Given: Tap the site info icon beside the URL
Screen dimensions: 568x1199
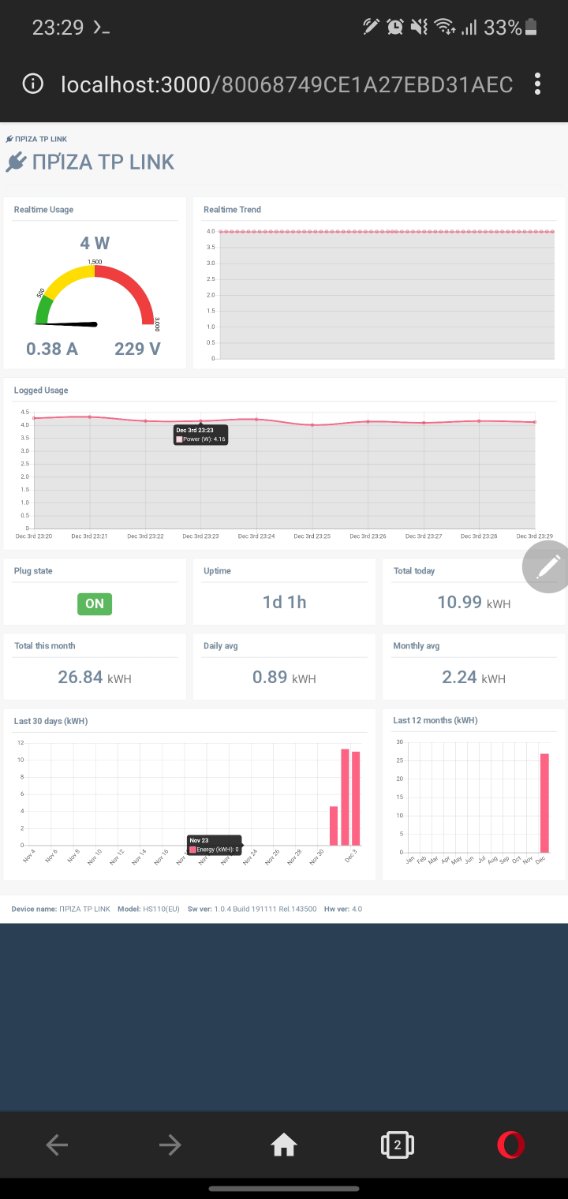Looking at the screenshot, I should pos(33,84).
